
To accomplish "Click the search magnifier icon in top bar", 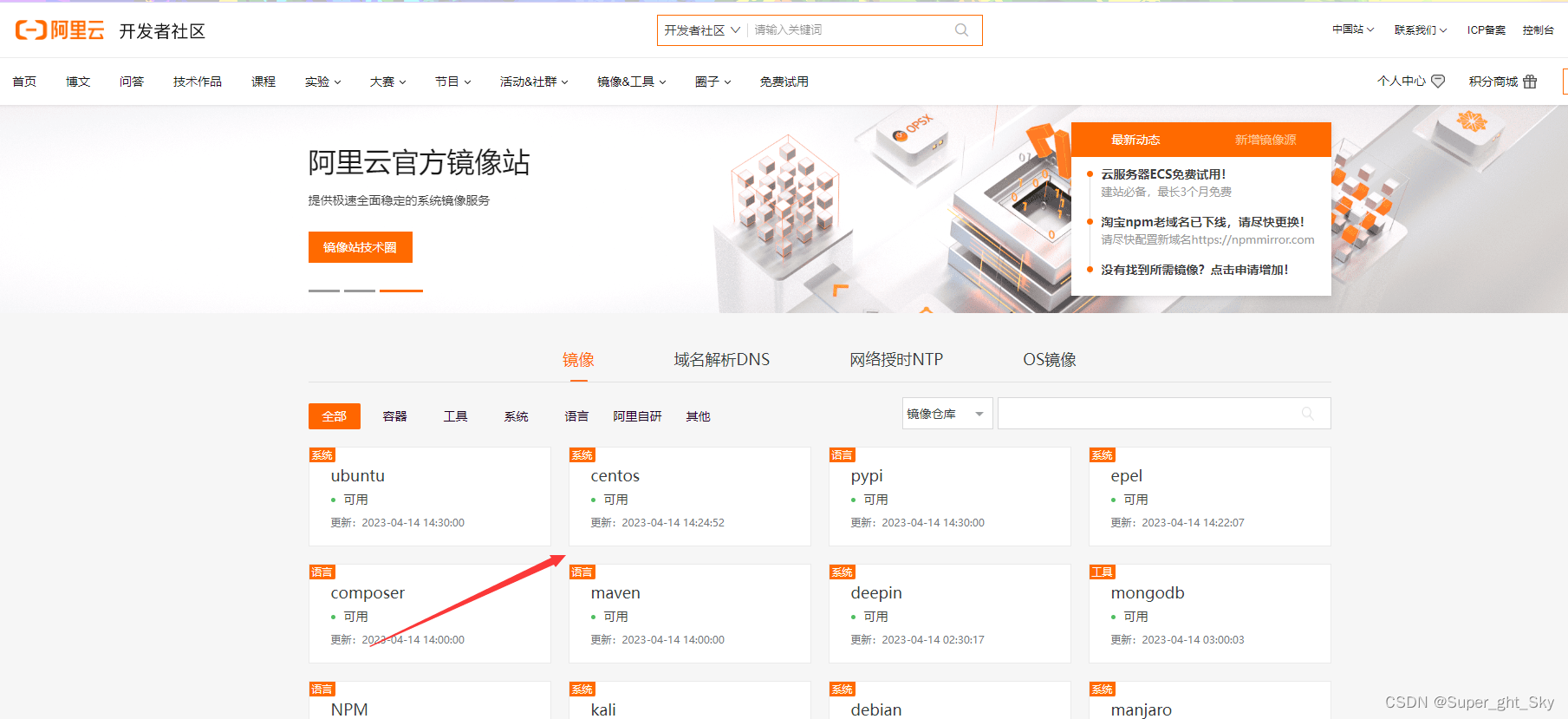I will (x=961, y=29).
